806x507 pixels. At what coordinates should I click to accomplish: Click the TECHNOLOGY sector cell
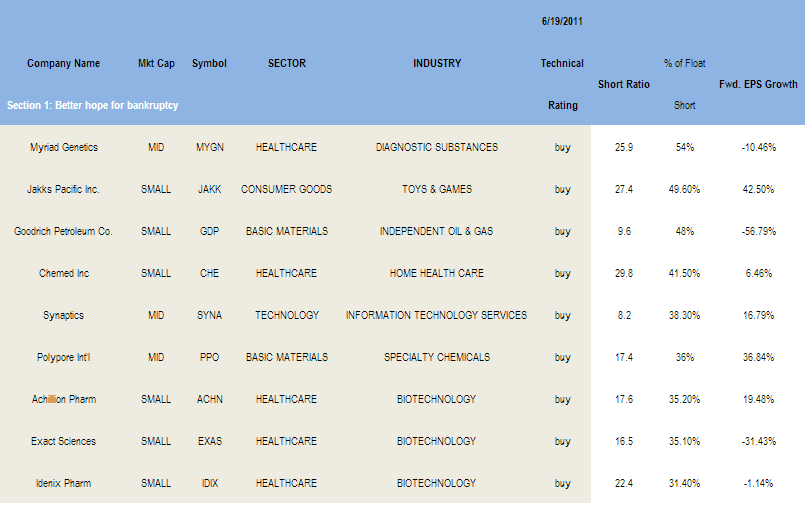[x=287, y=315]
